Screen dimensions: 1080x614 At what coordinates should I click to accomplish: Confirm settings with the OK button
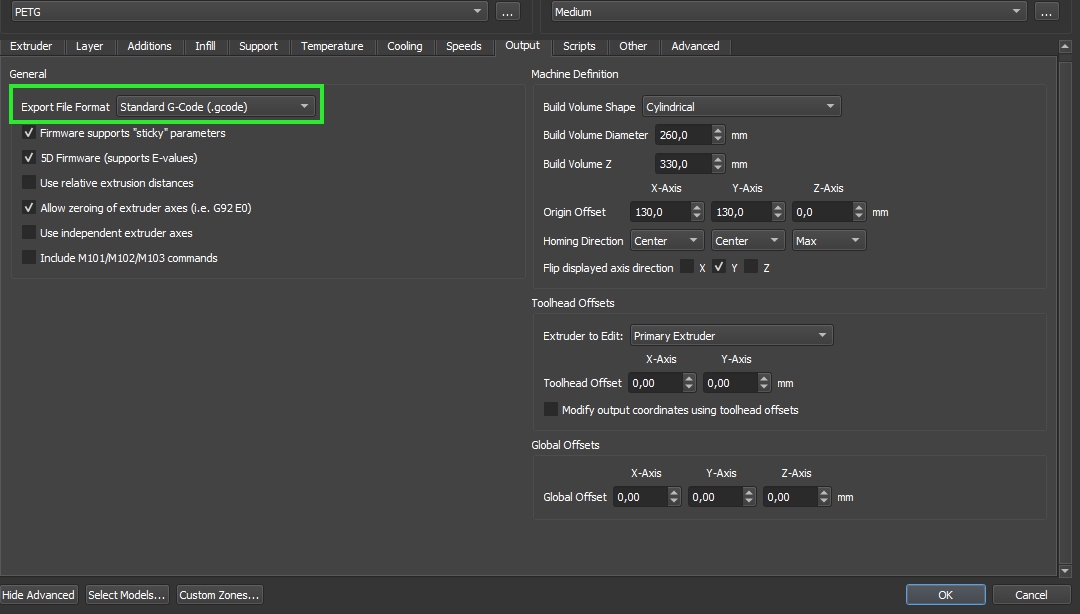point(945,595)
